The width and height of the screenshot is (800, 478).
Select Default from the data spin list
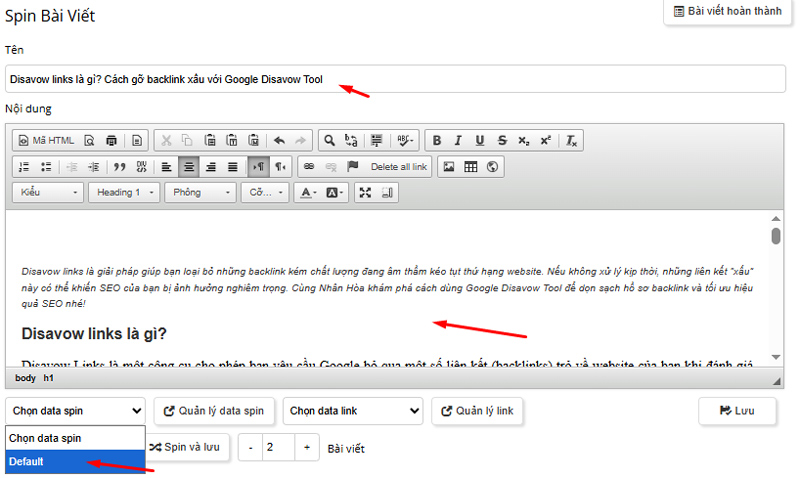point(74,462)
